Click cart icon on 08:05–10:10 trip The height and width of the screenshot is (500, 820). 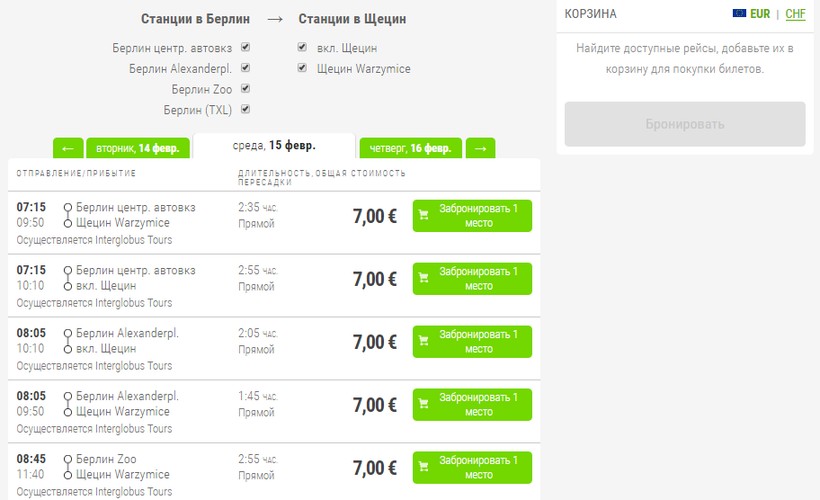424,341
